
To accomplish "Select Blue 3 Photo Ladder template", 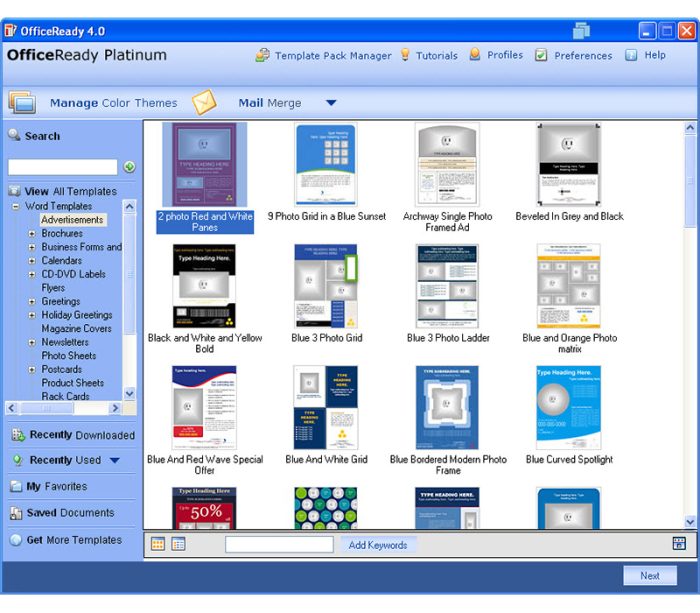I will click(x=448, y=293).
